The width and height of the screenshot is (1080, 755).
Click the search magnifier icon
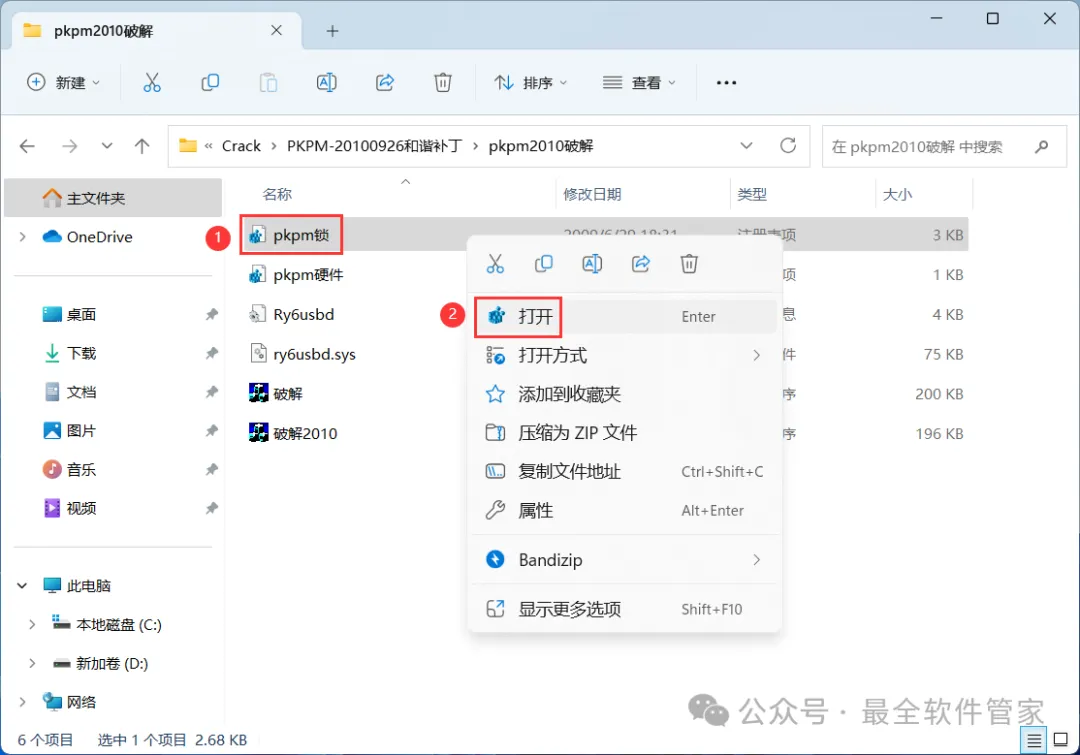pos(1041,146)
